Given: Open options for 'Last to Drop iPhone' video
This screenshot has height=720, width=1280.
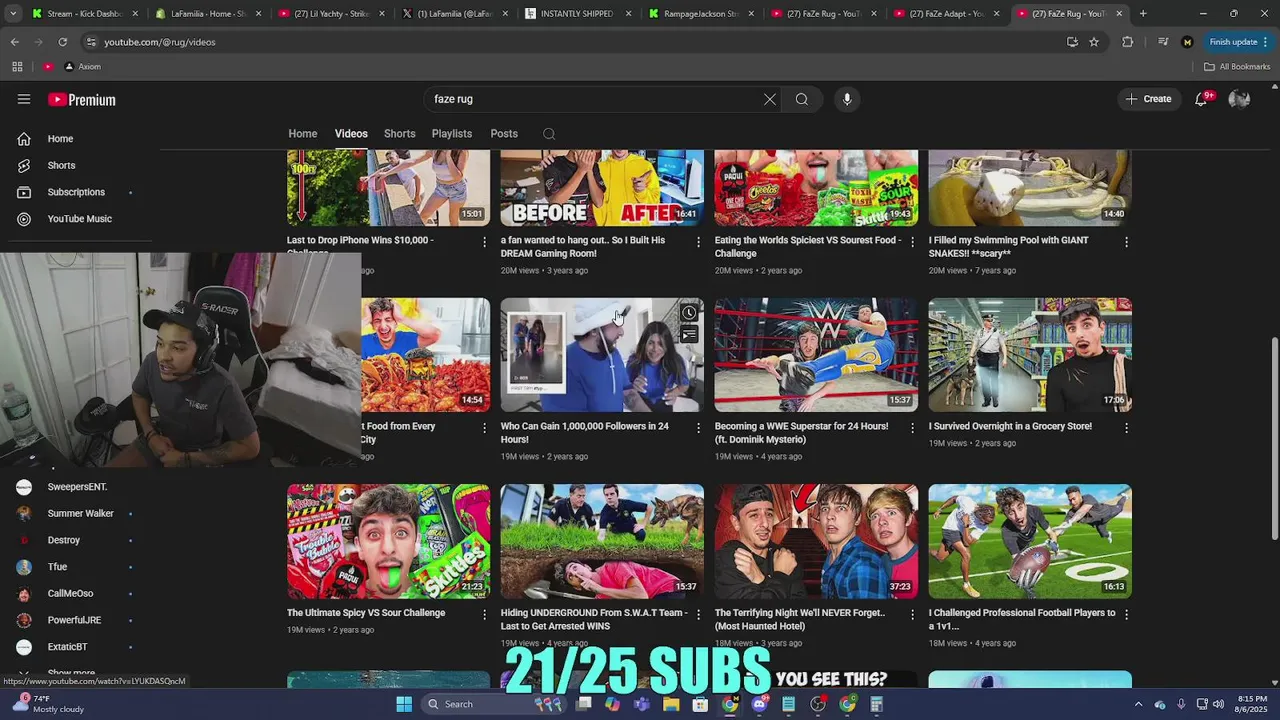Looking at the screenshot, I should (485, 242).
